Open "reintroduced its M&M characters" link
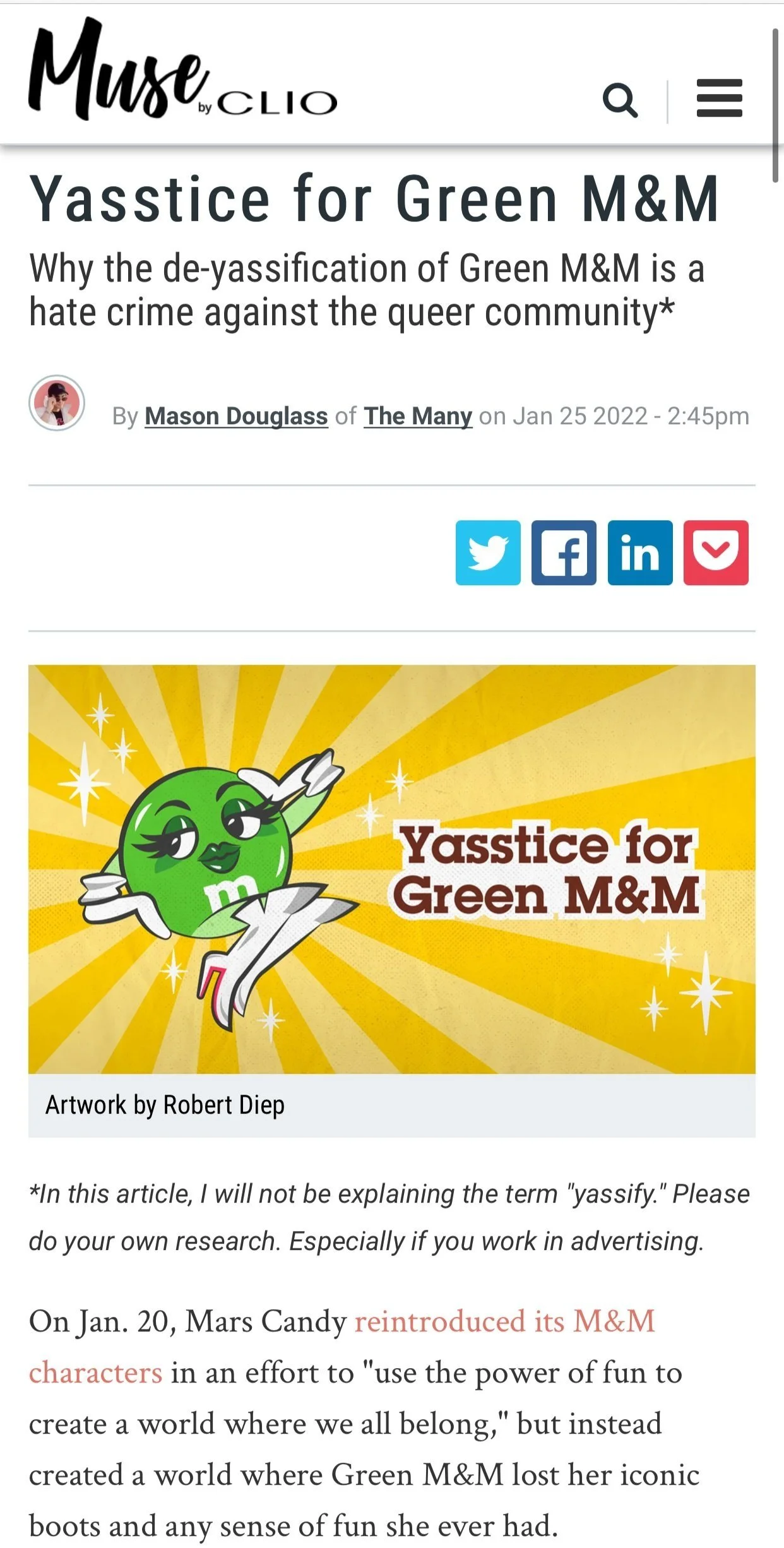This screenshot has width=784, height=1548. (342, 1347)
